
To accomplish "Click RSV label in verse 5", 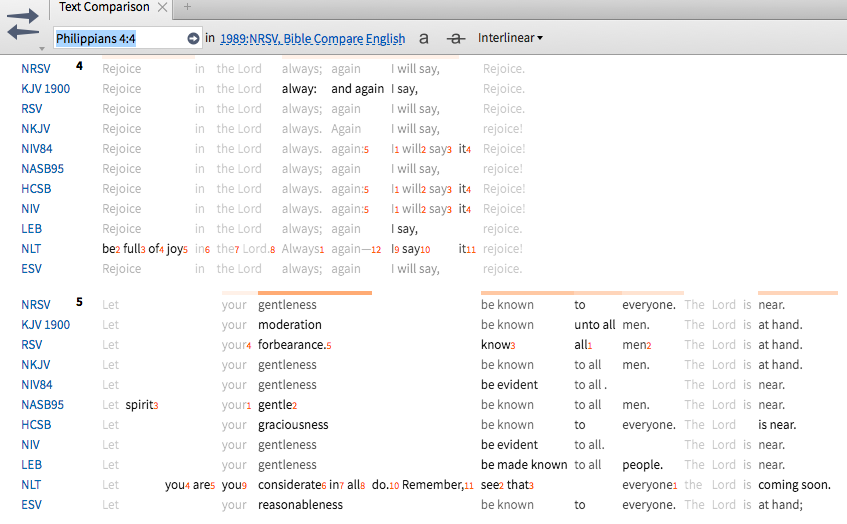I will tap(31, 345).
